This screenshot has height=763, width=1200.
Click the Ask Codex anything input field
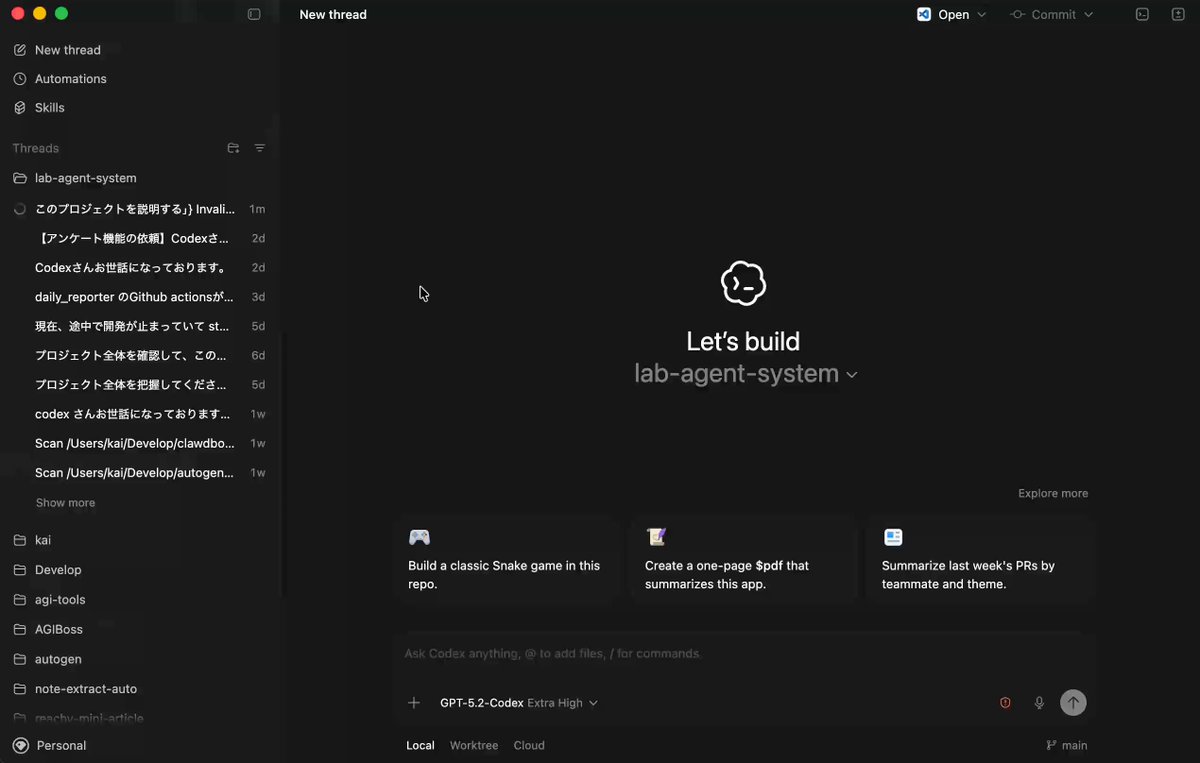pyautogui.click(x=743, y=653)
